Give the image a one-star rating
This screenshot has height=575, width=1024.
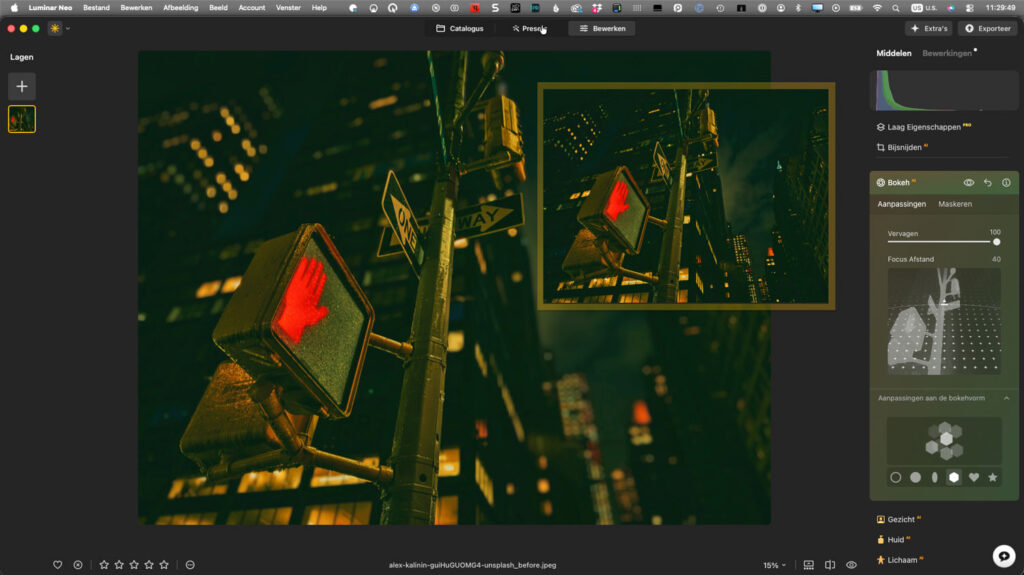coord(104,565)
